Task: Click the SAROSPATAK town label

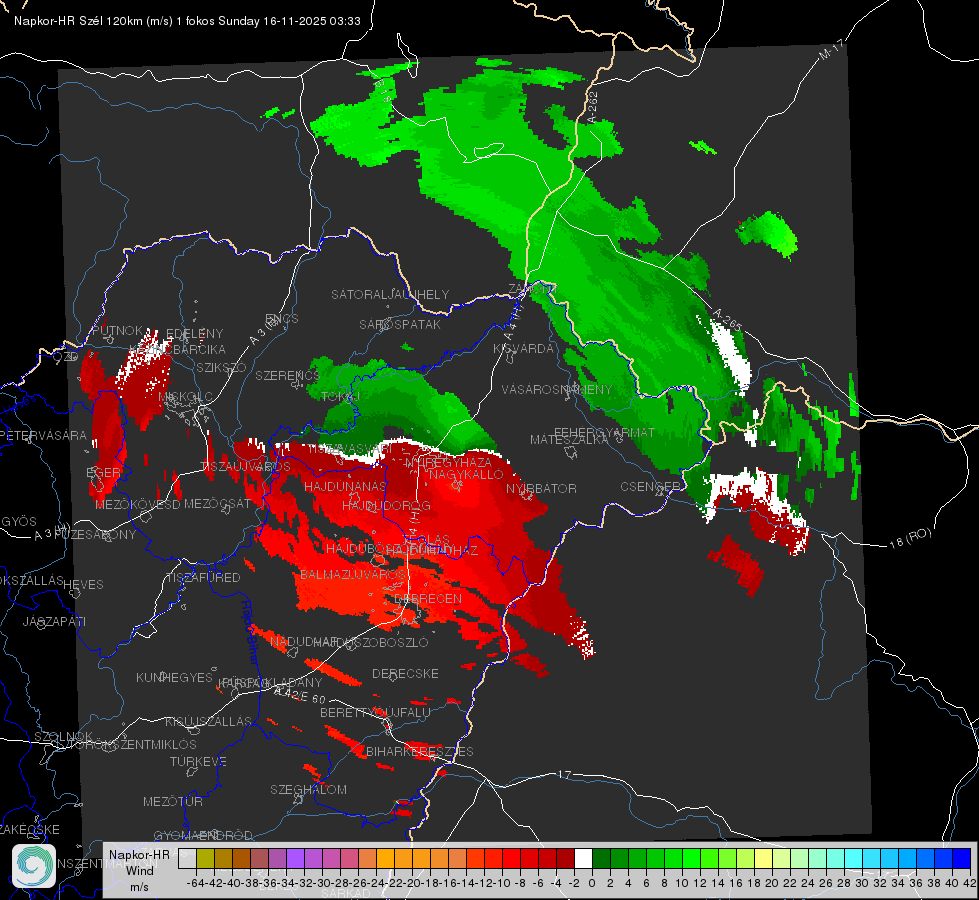Action: (400, 325)
